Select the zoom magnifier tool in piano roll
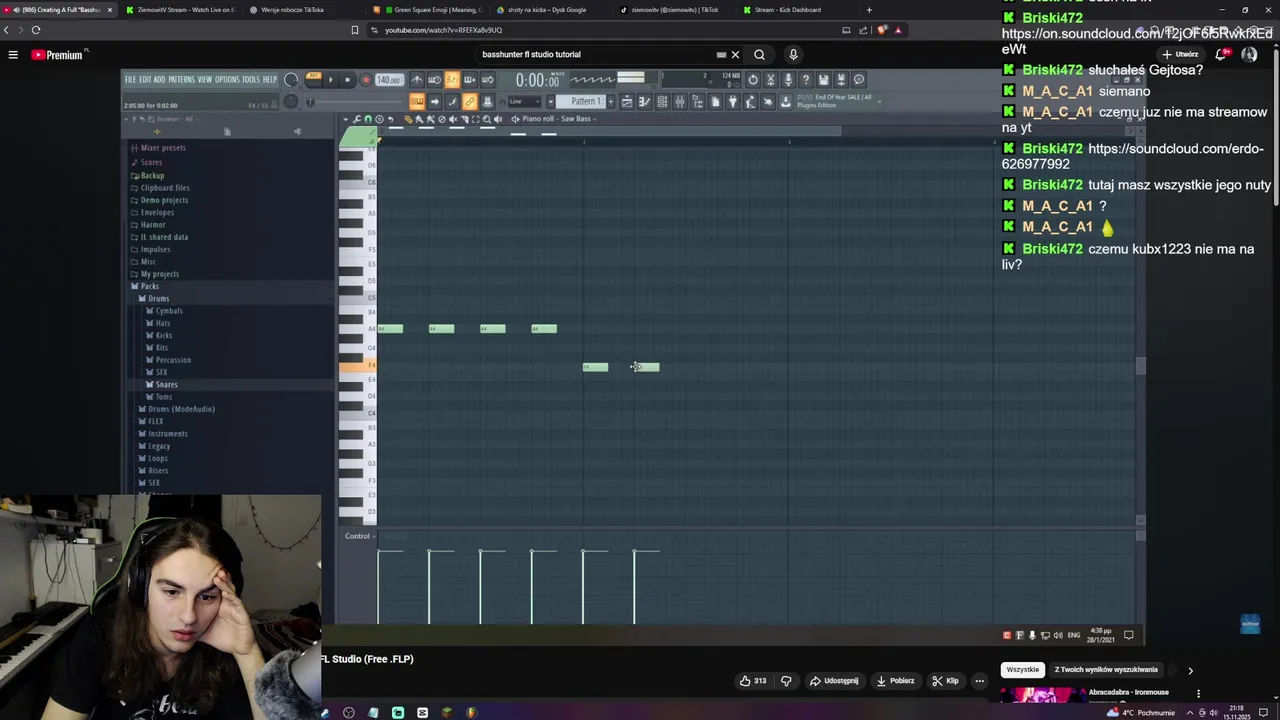Screen dimensions: 1280x720 487,119
